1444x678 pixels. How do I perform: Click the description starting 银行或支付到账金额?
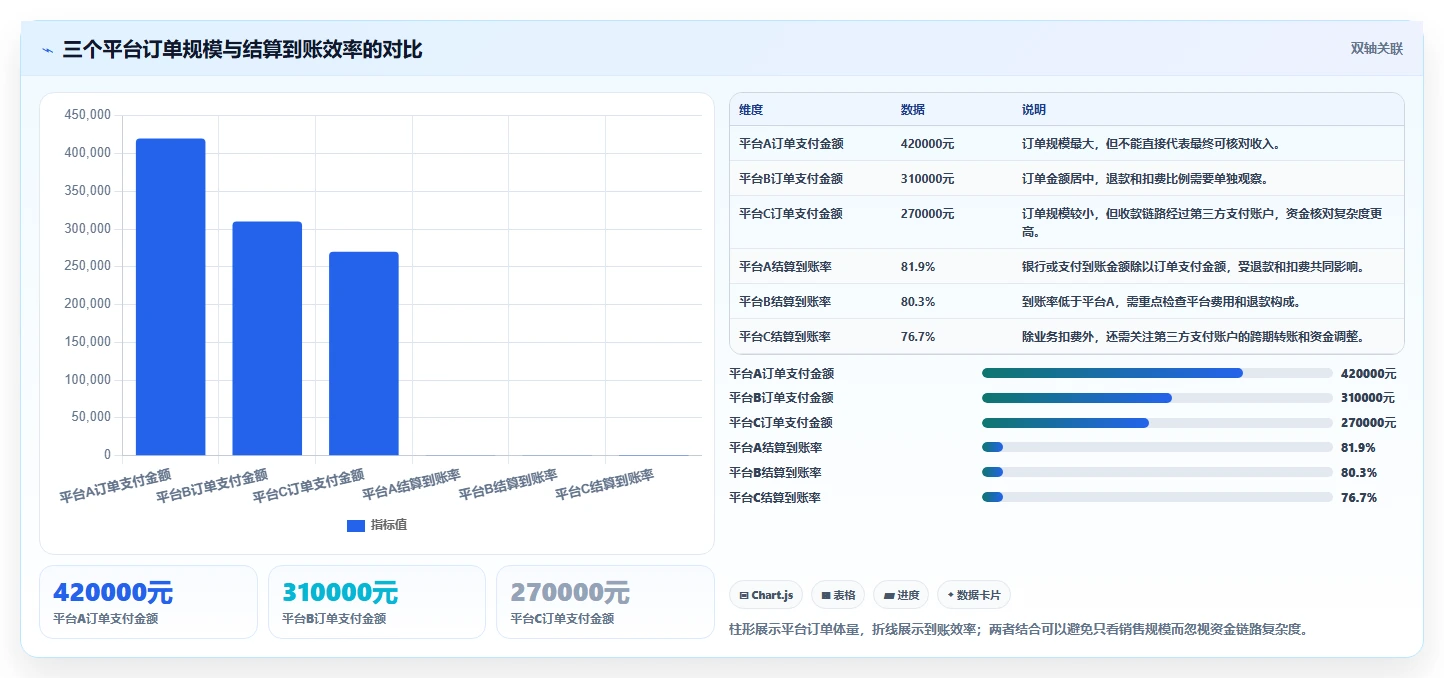[1193, 267]
